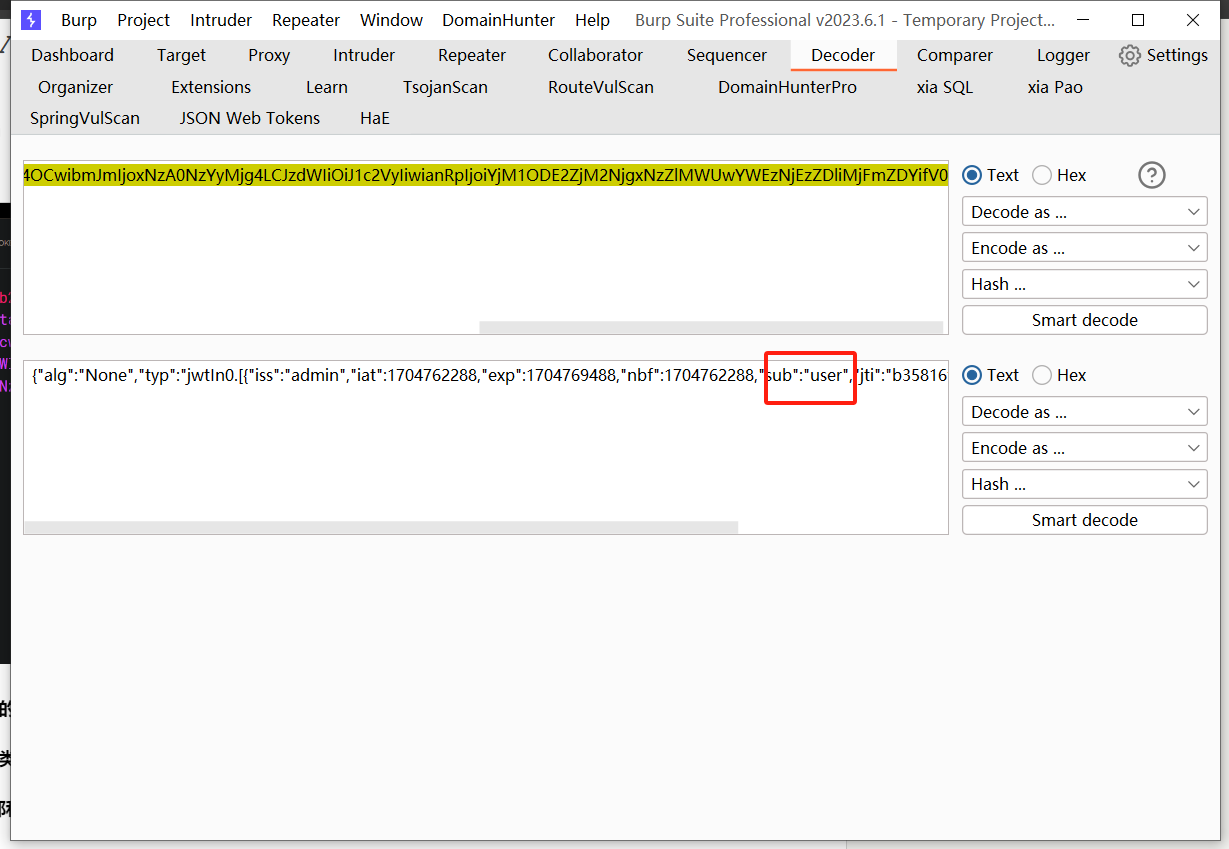Switch to the JSON Web Tokens tab

[250, 118]
